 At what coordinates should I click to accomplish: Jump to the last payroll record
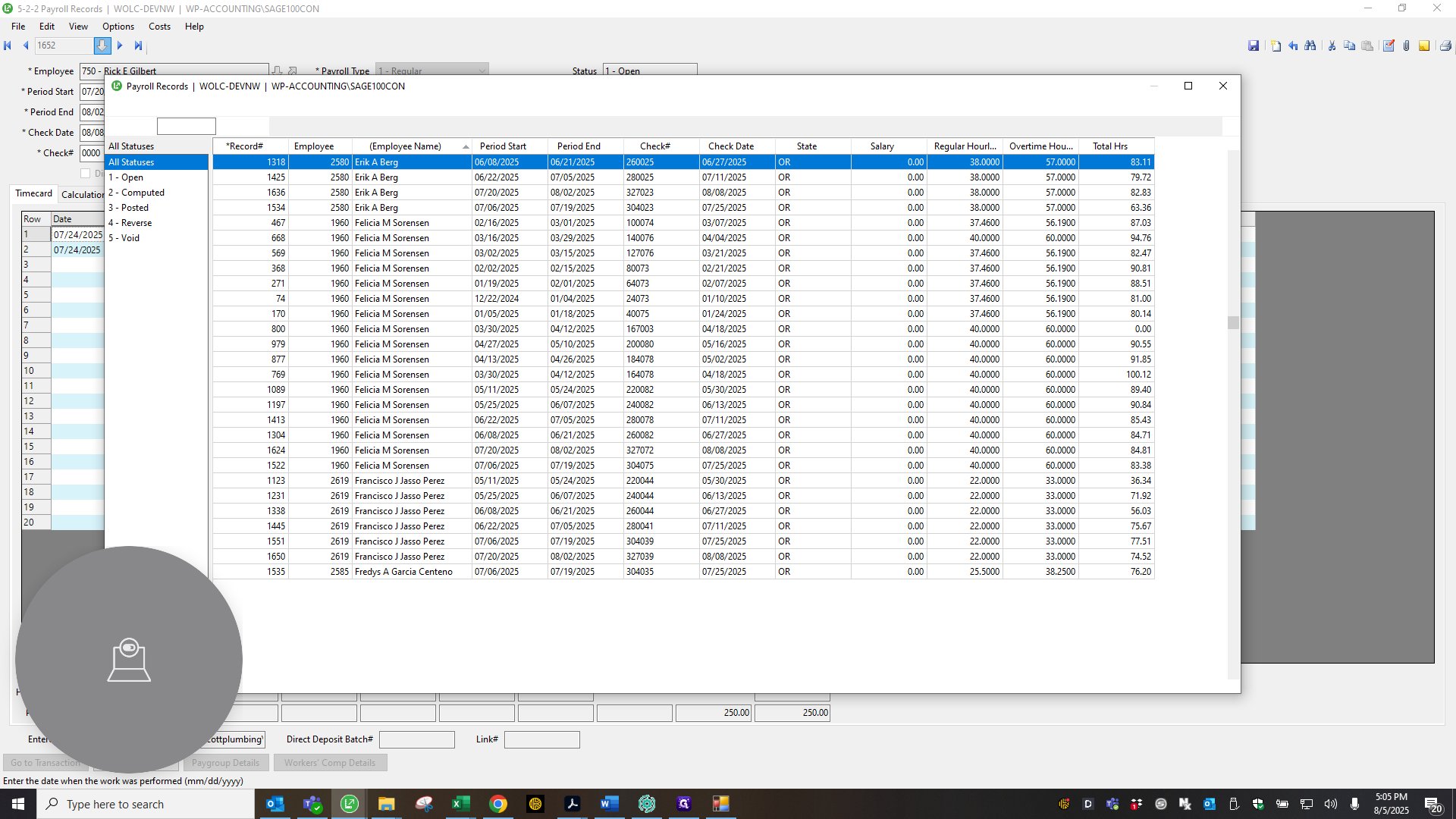tap(138, 45)
